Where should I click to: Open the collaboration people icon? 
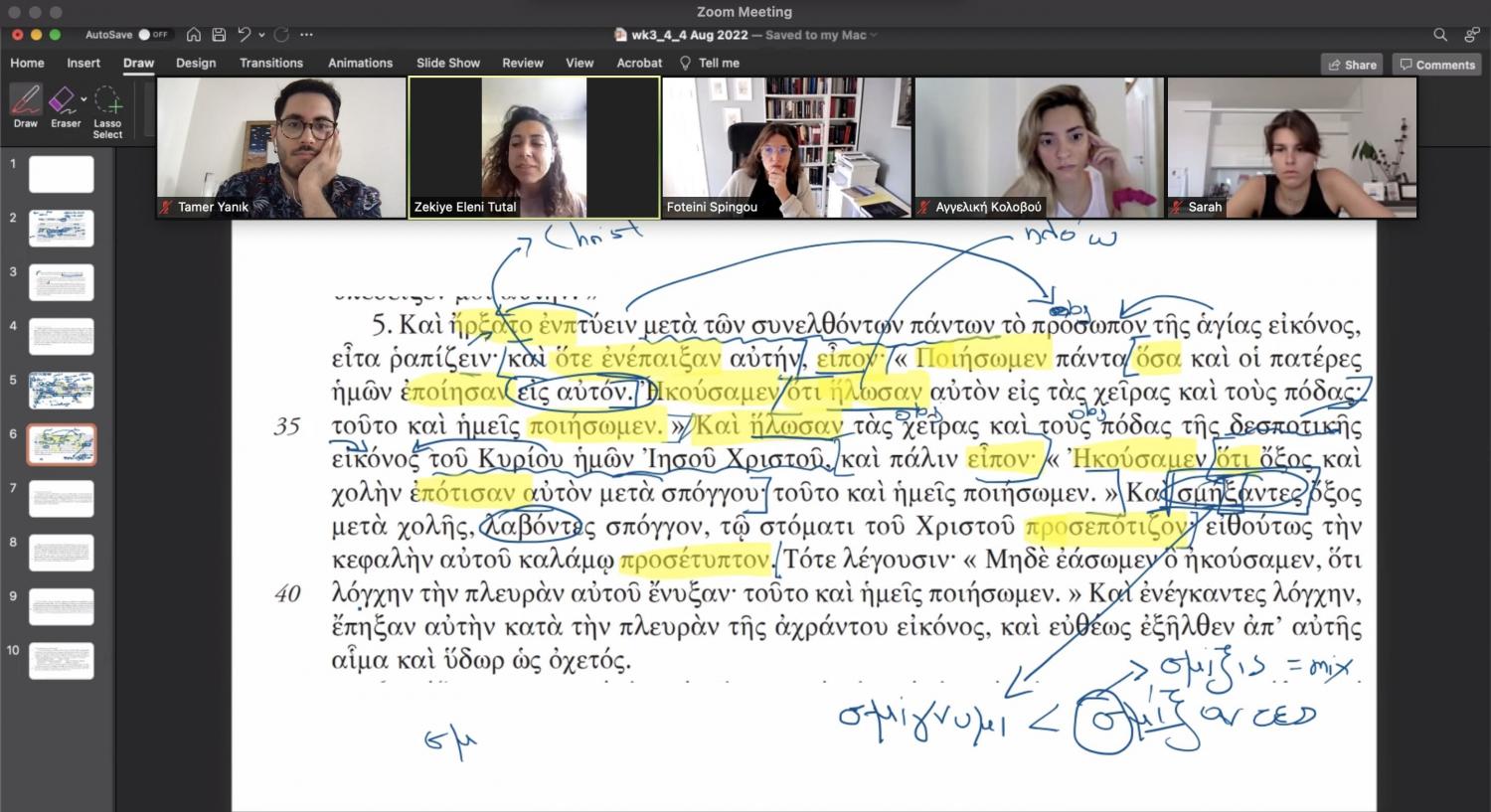pos(1471,35)
